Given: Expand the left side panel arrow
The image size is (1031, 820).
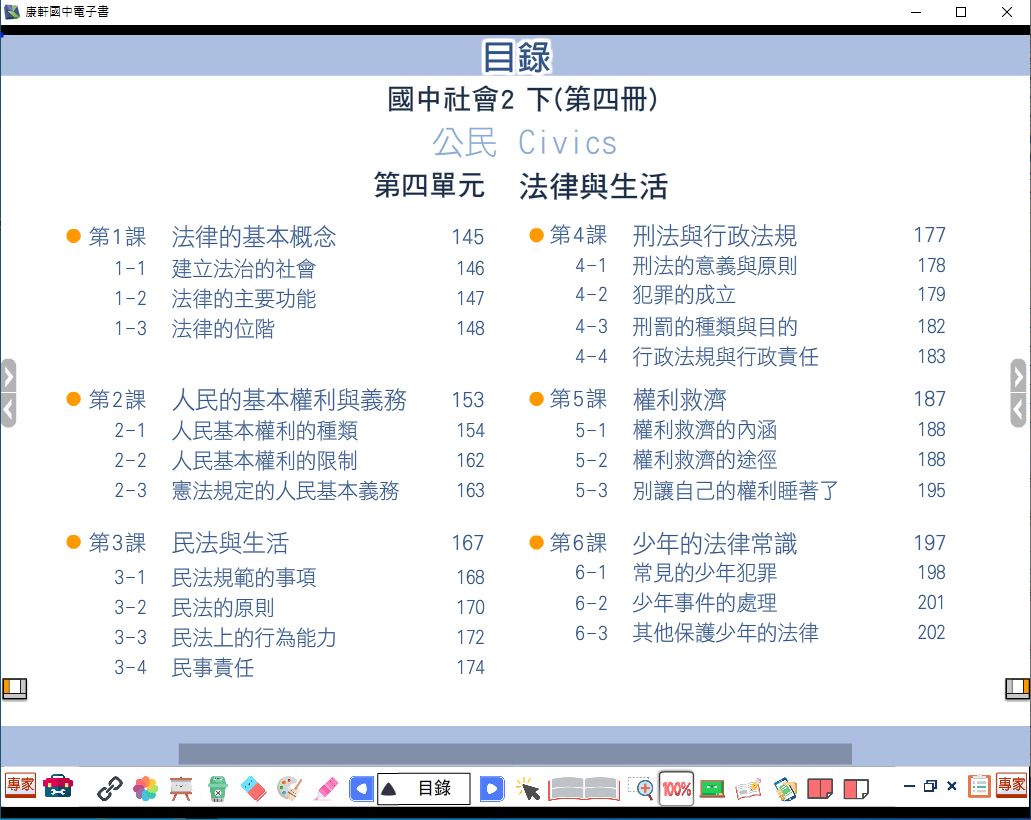Looking at the screenshot, I should 8,377.
